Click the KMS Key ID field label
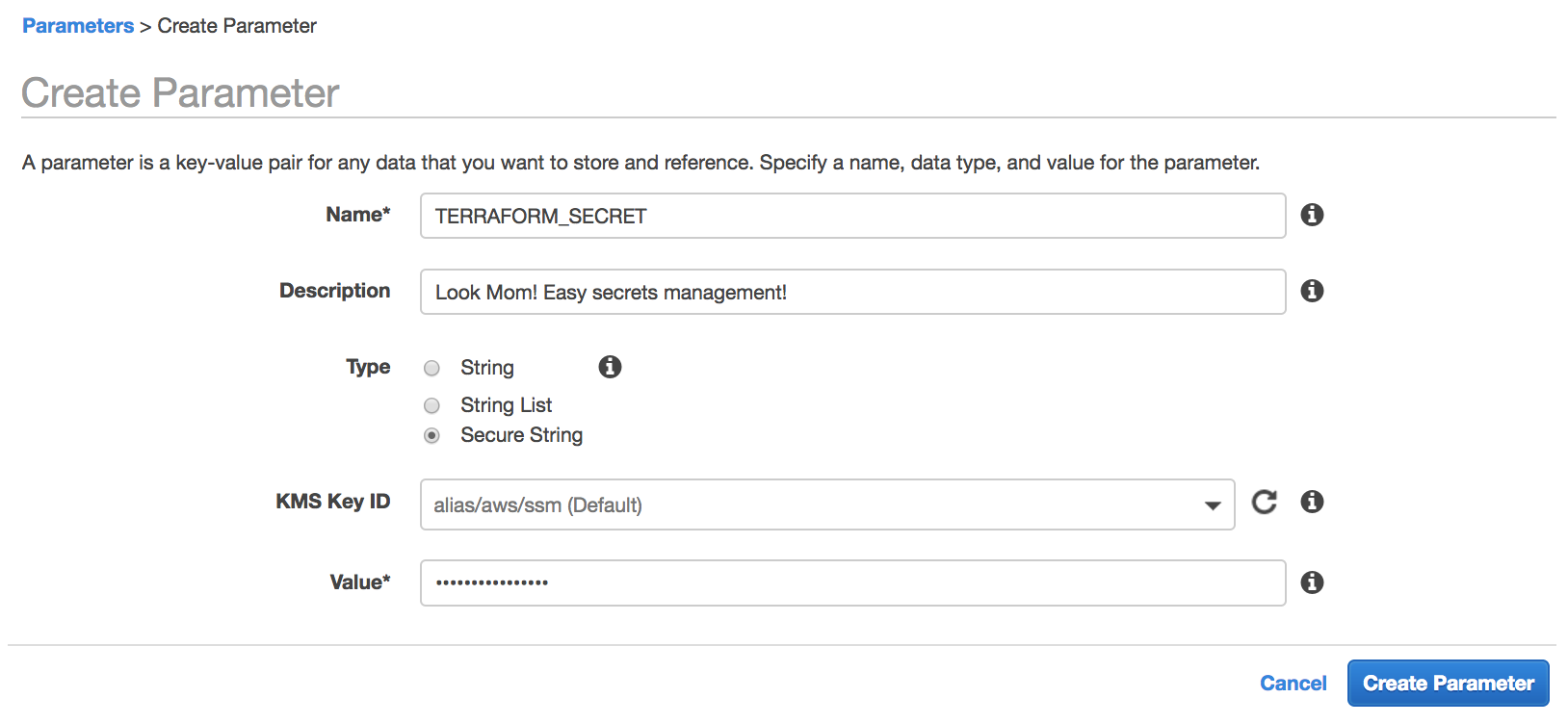Image resolution: width=1568 pixels, height=724 pixels. click(332, 502)
